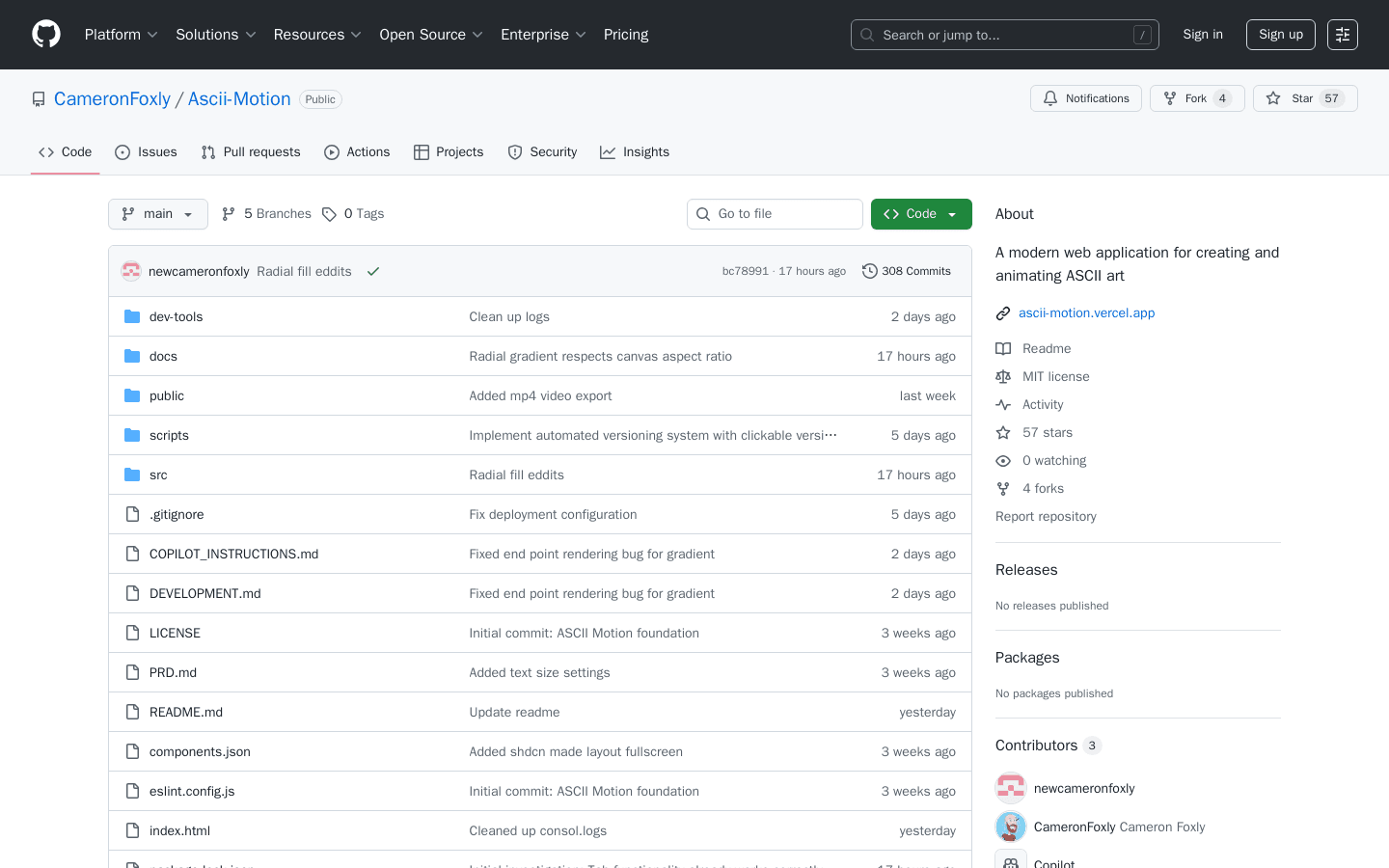Screen dimensions: 1389x868
Task: Click the Go to file field
Action: point(775,214)
